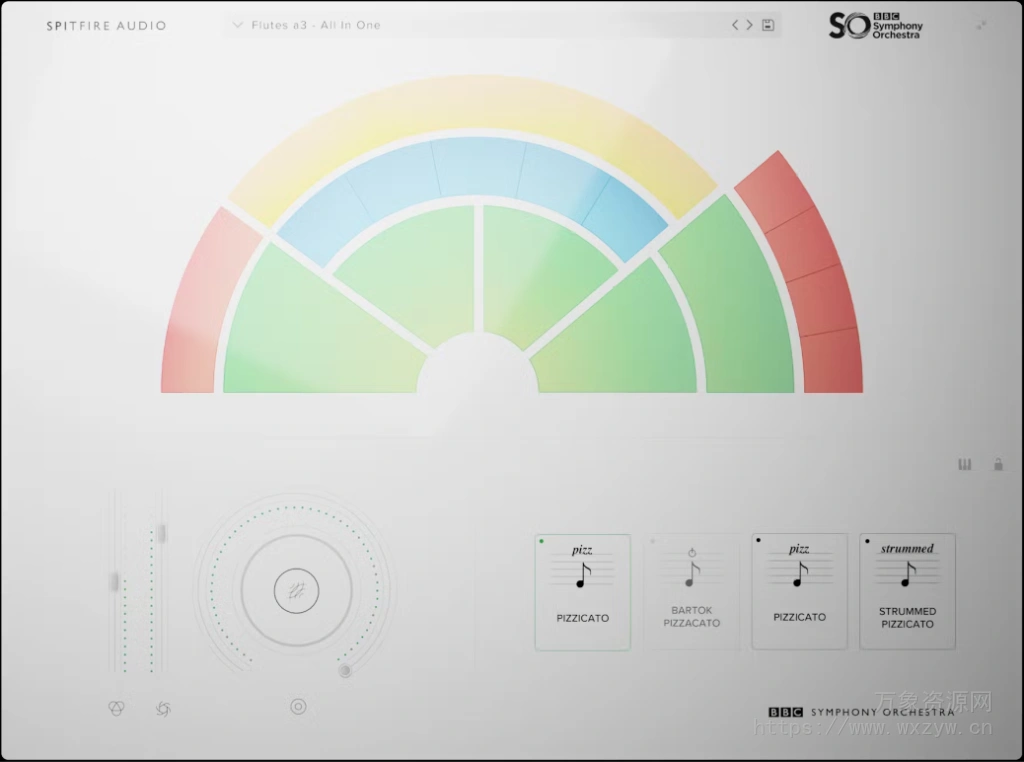Click the second Pizzicato articulation card
The height and width of the screenshot is (762, 1024).
click(x=799, y=591)
